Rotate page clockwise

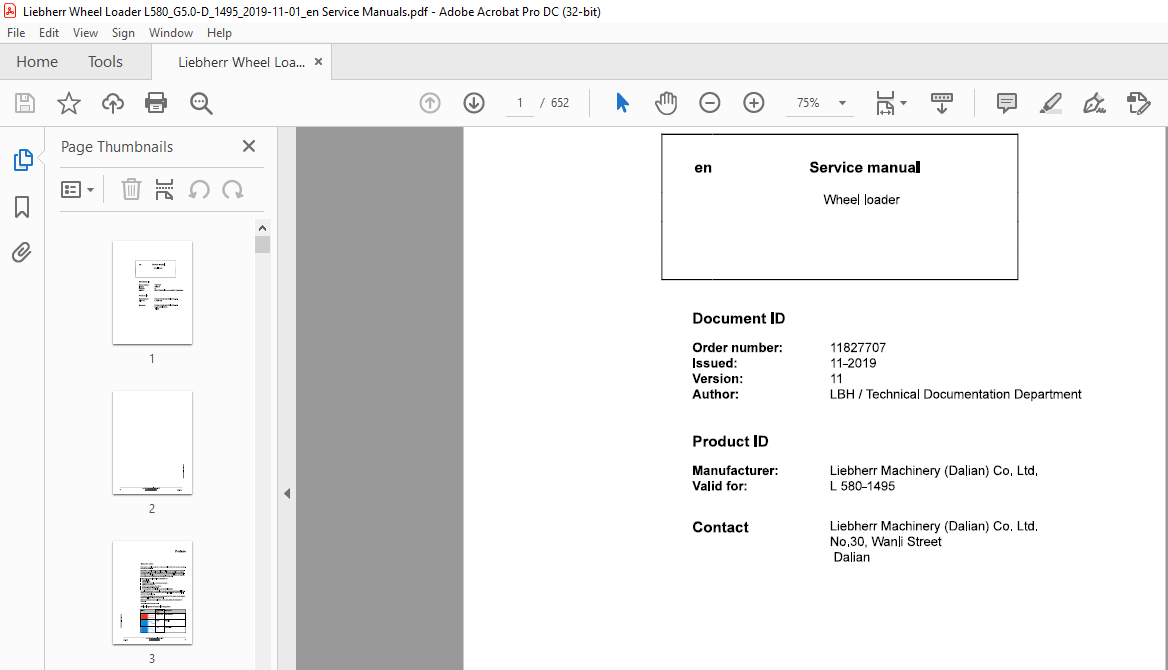point(232,189)
